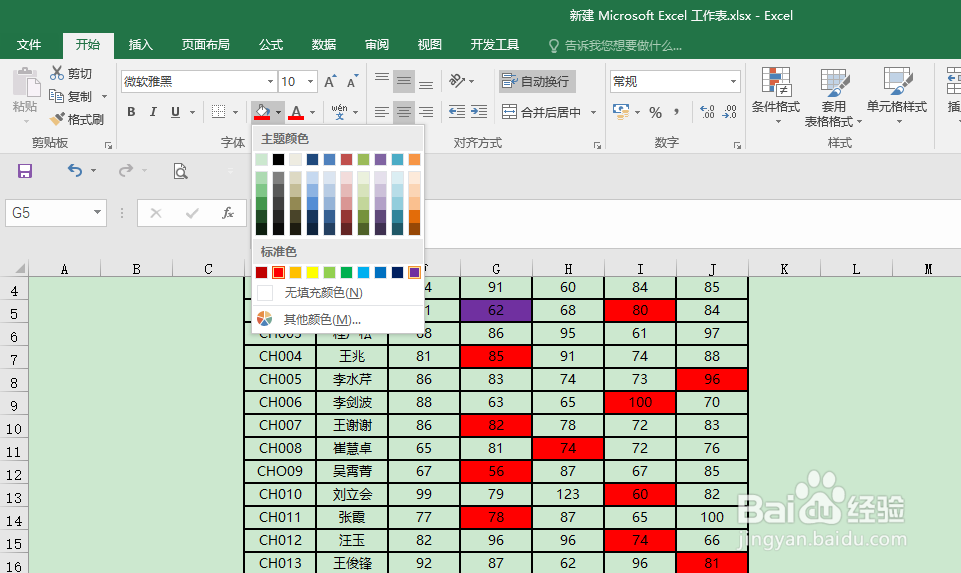Viewport: 961px width, 573px height.
Task: Click the accounting number format icon
Action: (x=621, y=112)
